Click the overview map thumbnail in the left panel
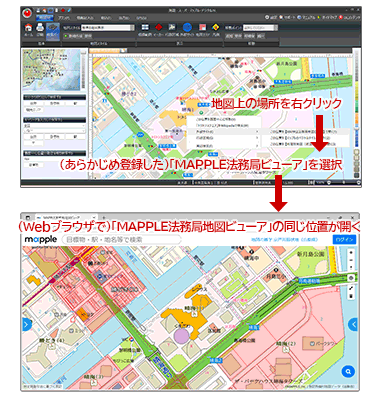 [x=52, y=70]
